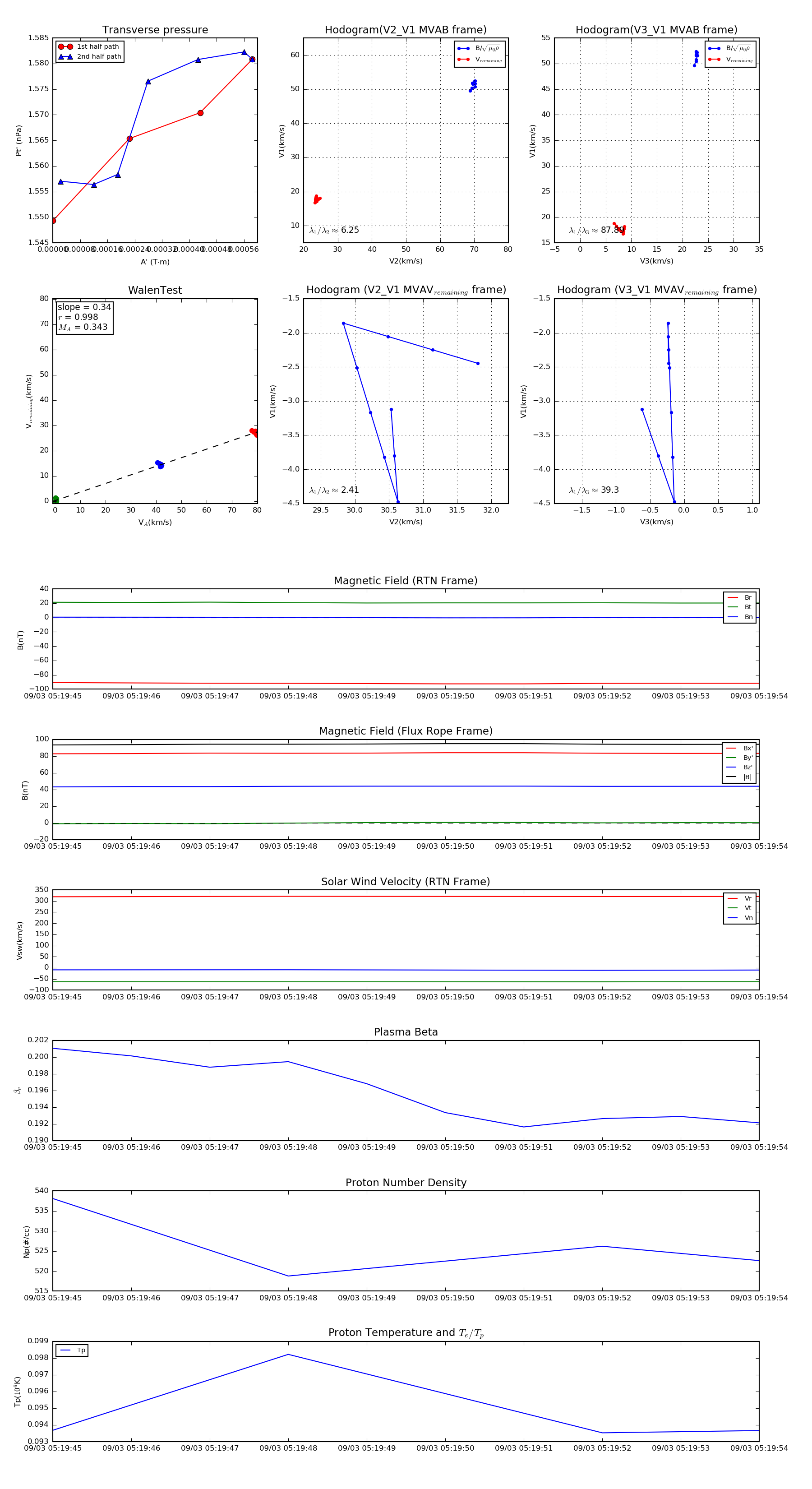Click '09/03 05:19:50' tick under Solar Wind Velocity
The width and height of the screenshot is (812, 1489).
[445, 997]
